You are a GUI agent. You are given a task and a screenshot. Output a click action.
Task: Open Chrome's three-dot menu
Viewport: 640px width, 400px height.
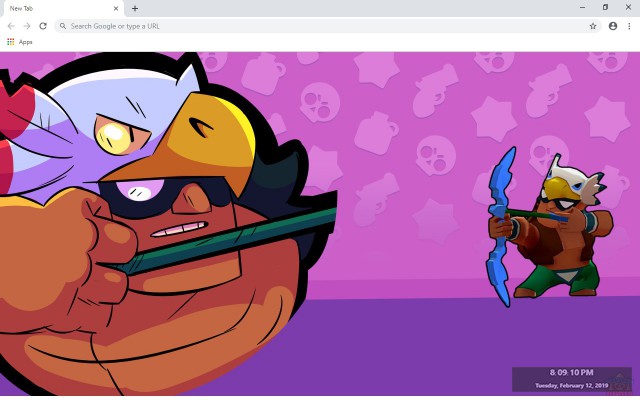629,26
